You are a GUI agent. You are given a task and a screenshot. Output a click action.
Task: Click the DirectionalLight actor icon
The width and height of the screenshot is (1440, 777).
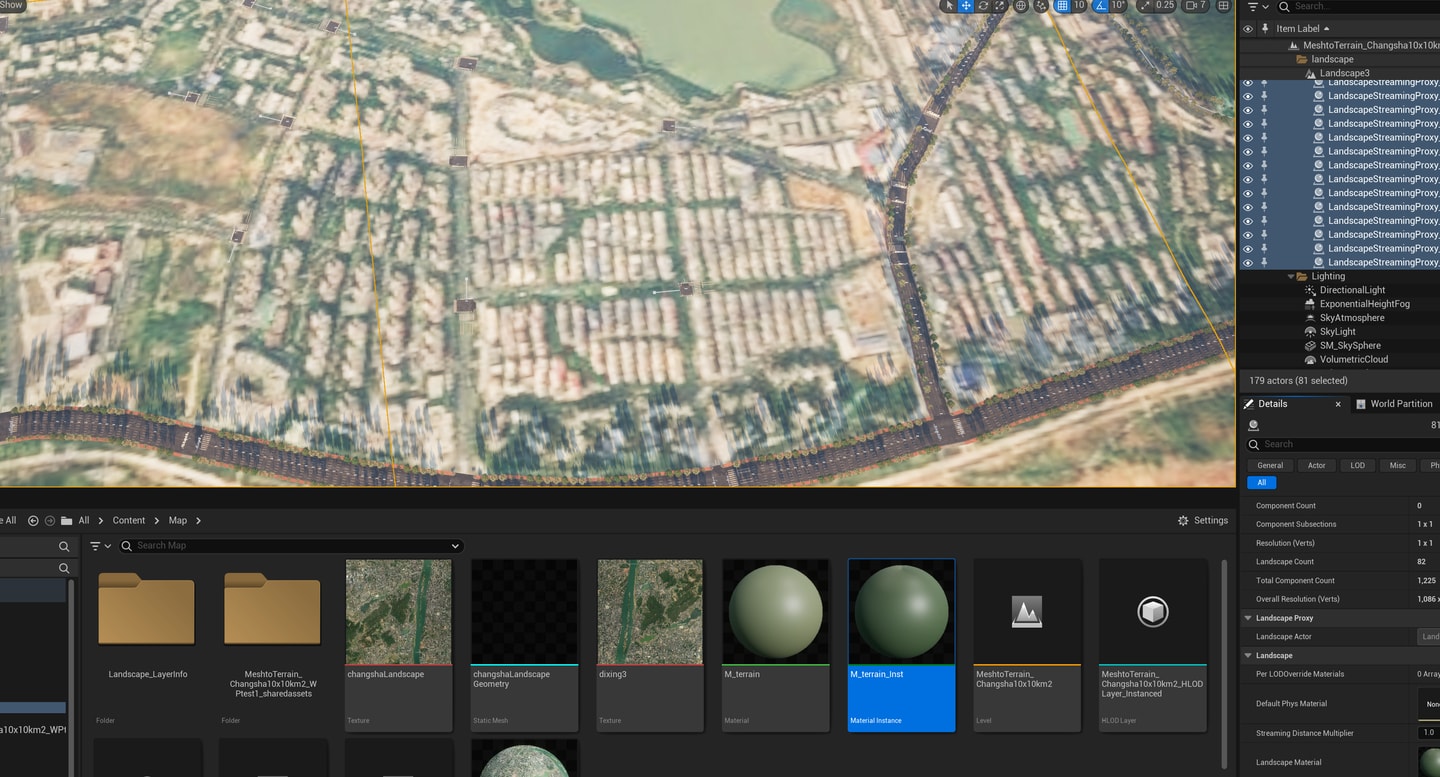pos(1310,290)
